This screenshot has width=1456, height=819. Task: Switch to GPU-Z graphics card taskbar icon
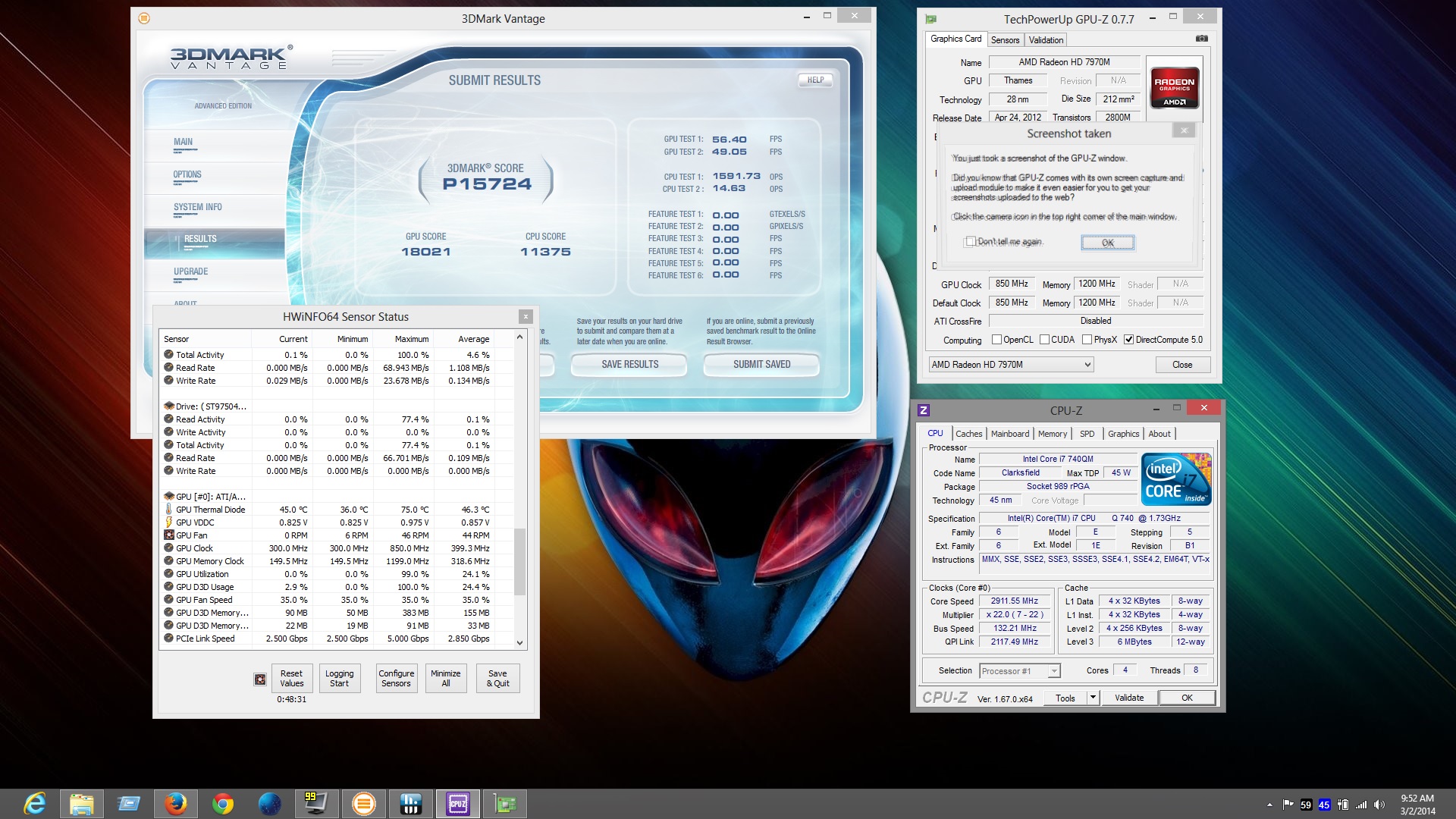505,804
